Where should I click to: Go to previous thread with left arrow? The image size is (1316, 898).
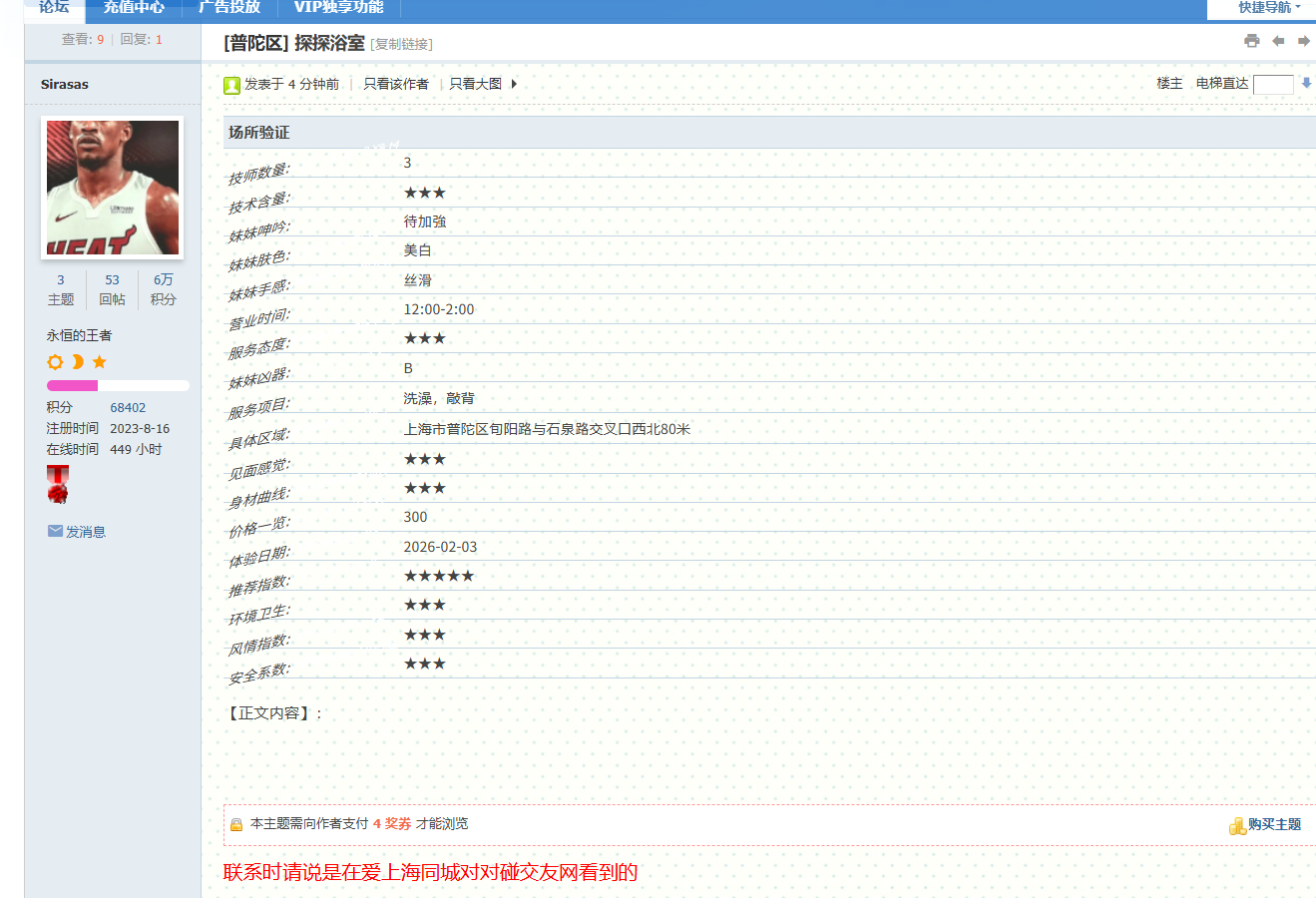(x=1278, y=41)
